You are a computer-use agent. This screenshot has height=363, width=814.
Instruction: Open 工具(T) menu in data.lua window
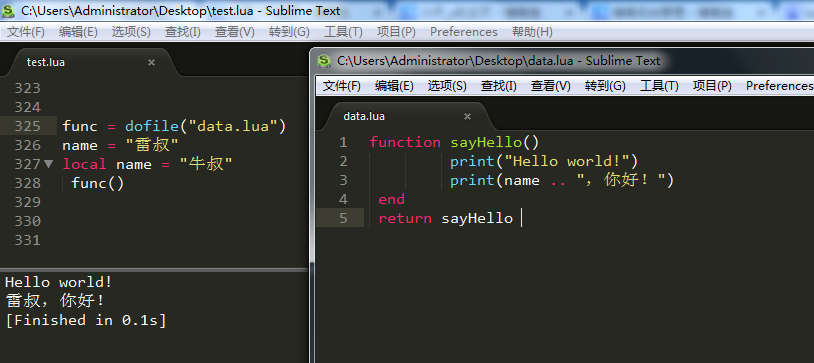point(659,86)
